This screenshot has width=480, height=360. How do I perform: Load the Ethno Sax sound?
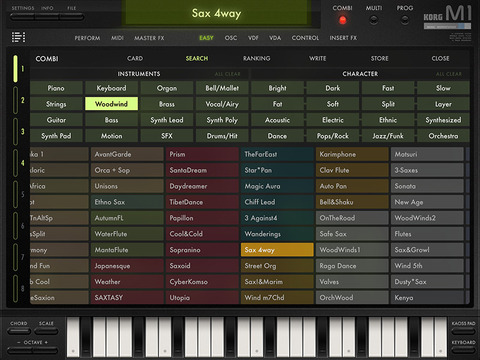[x=127, y=202]
